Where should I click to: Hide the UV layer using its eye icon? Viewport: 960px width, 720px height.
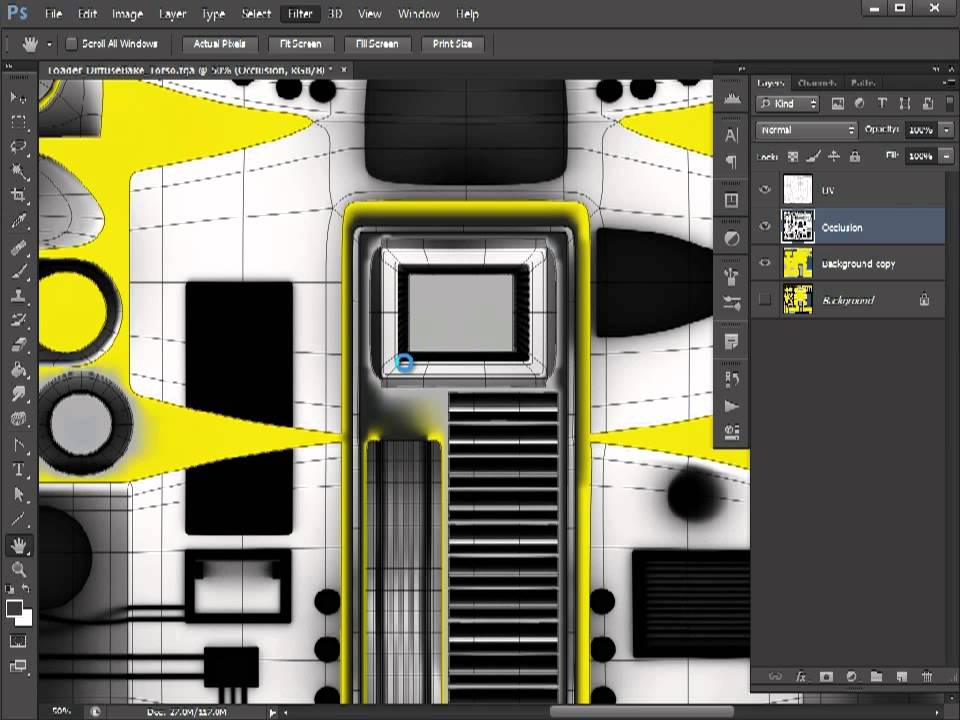765,190
